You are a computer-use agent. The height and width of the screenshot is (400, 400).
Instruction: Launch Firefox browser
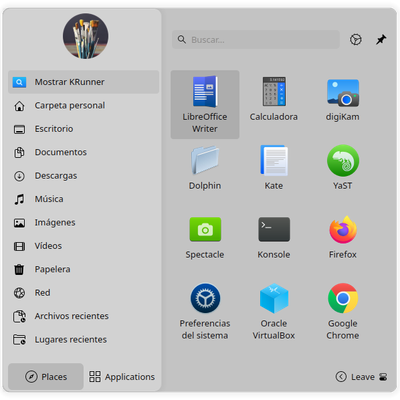[343, 237]
